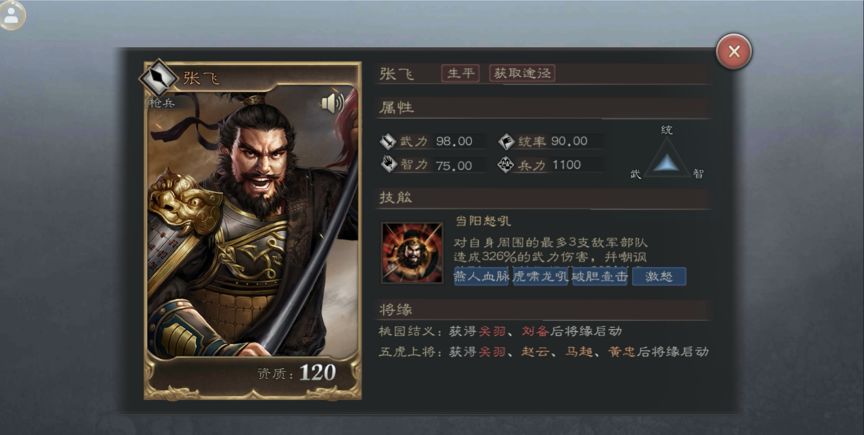Click the 武力 stat icon

pyautogui.click(x=388, y=141)
